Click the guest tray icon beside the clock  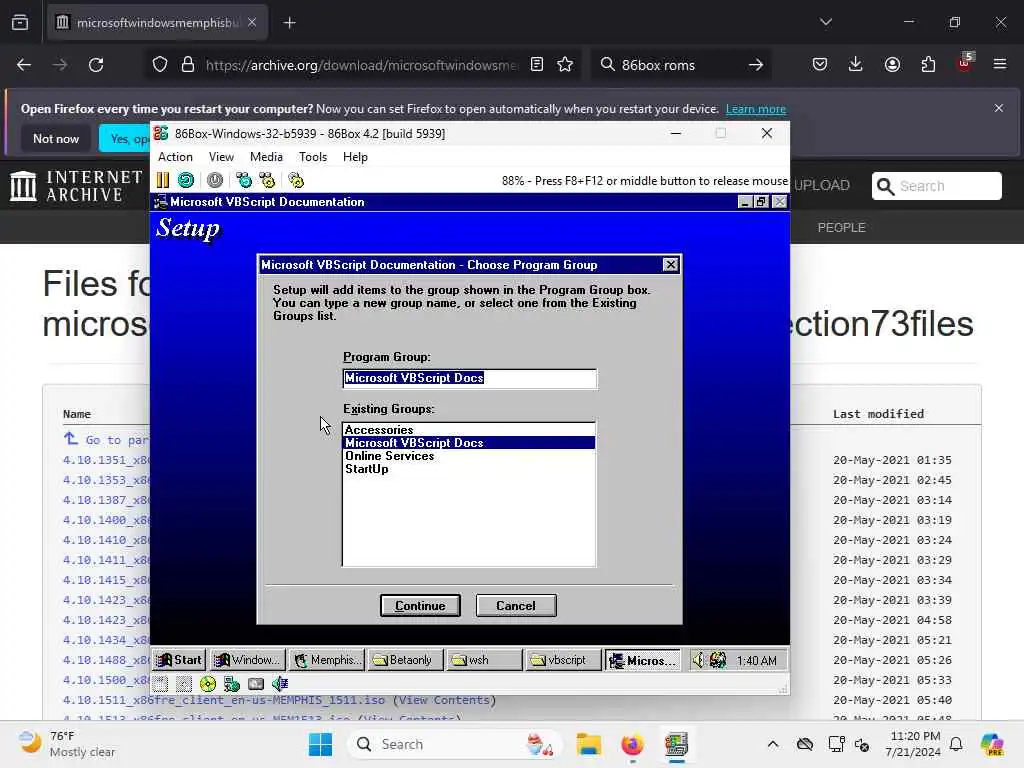click(x=718, y=660)
